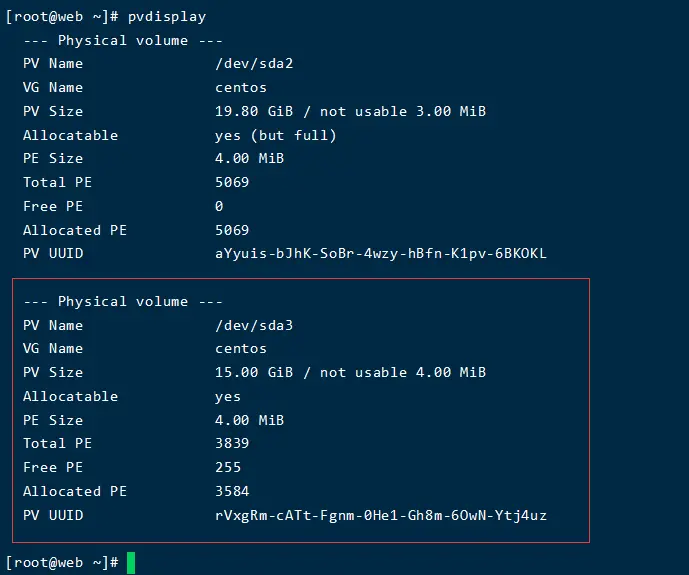Click the top [root@web ~]# prompt
The image size is (689, 575).
click(62, 17)
